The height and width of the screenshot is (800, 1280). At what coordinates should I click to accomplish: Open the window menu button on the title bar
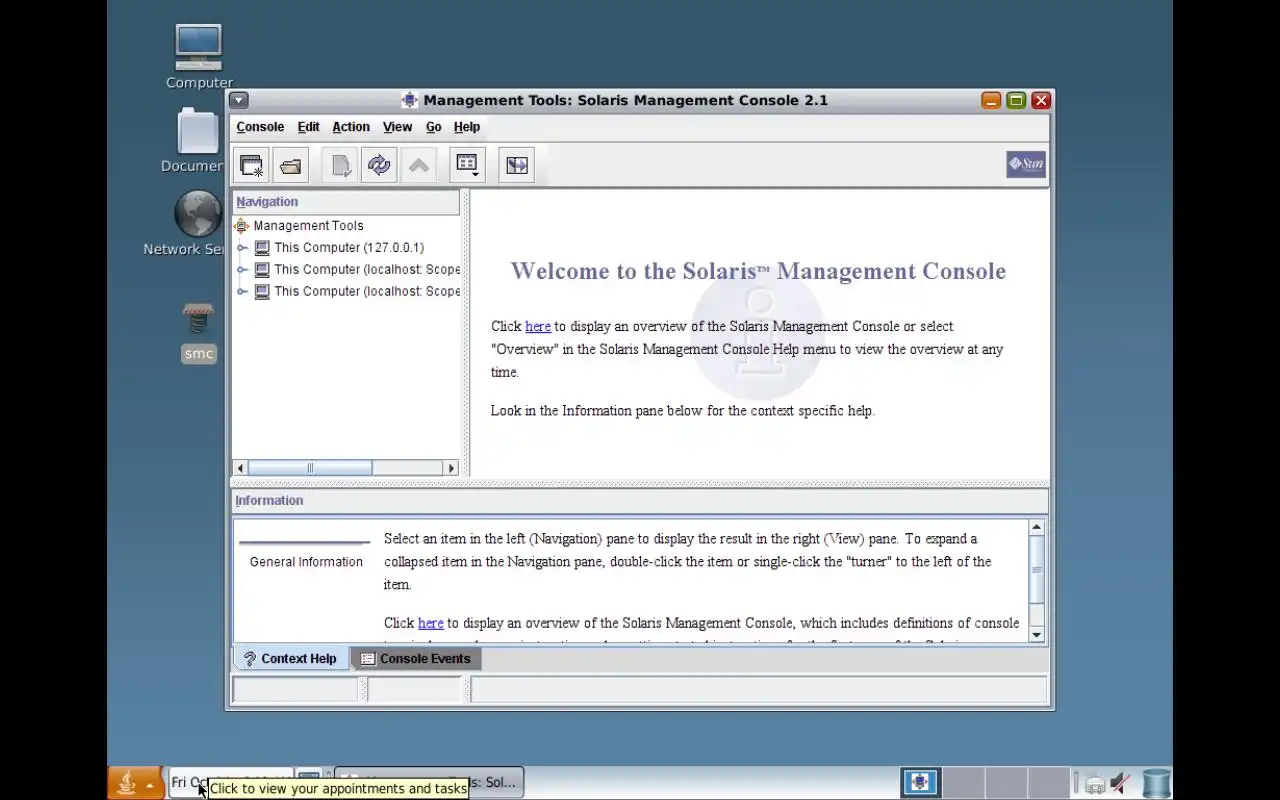click(x=239, y=100)
